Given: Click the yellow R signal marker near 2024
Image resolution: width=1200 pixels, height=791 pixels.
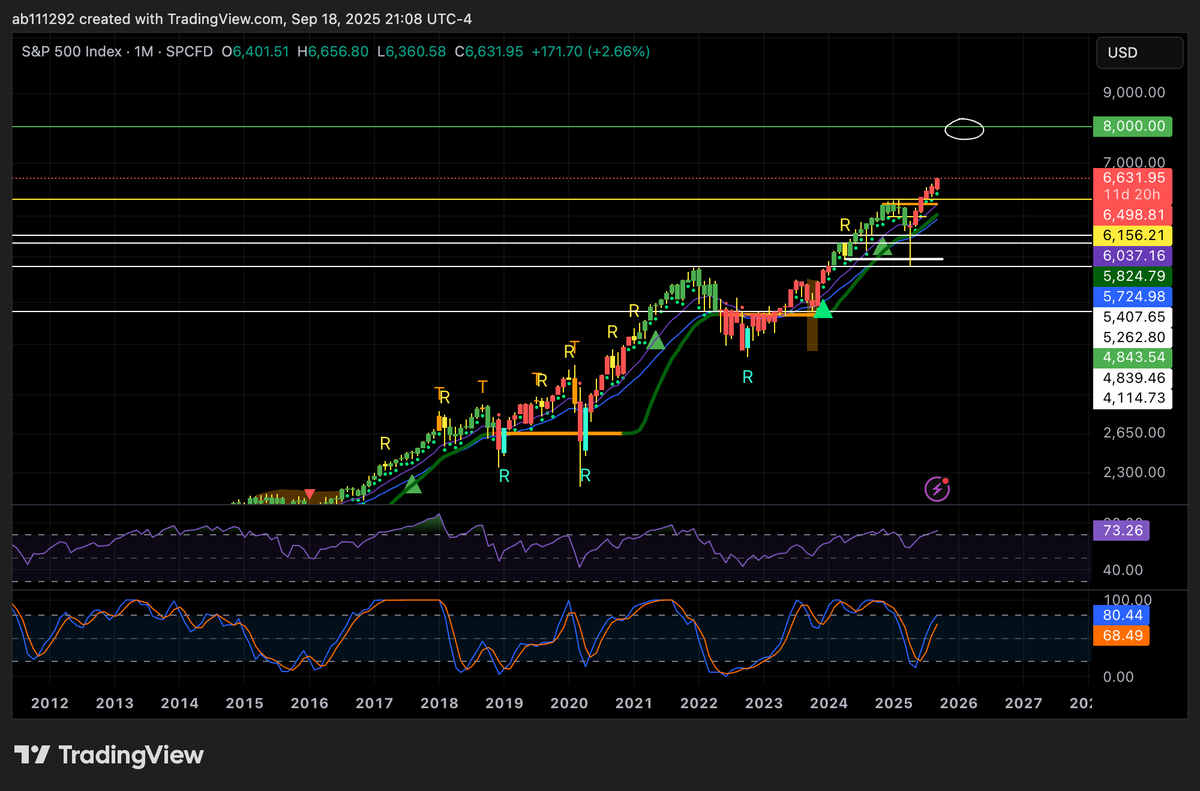Looking at the screenshot, I should 844,226.
